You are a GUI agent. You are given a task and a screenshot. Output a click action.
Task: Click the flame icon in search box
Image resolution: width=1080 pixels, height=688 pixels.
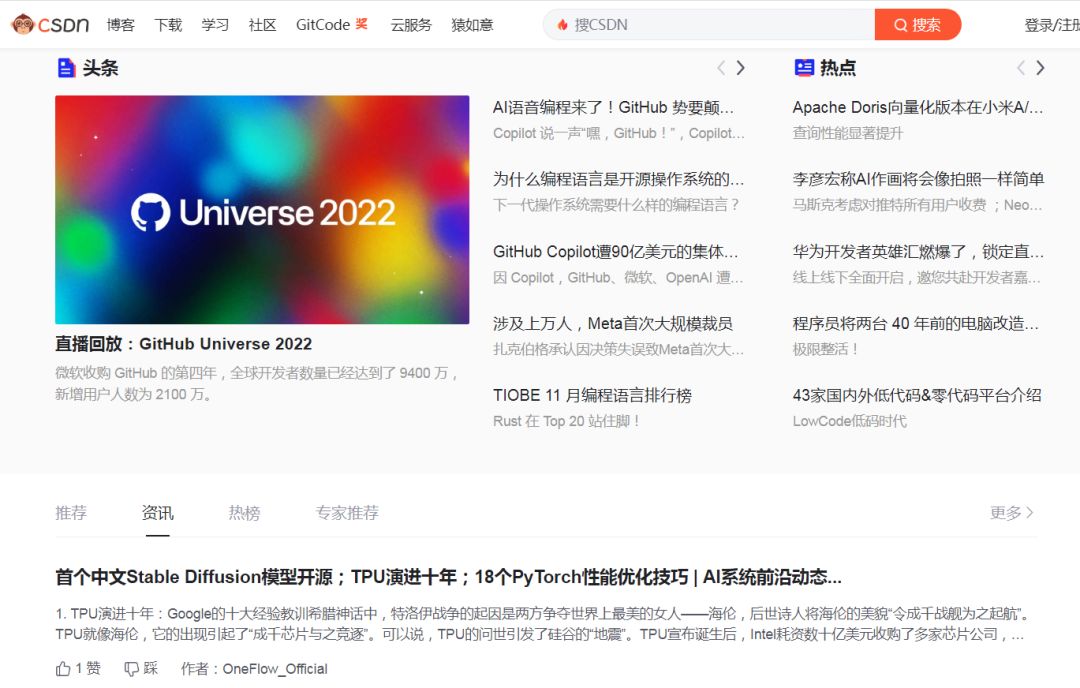click(563, 25)
